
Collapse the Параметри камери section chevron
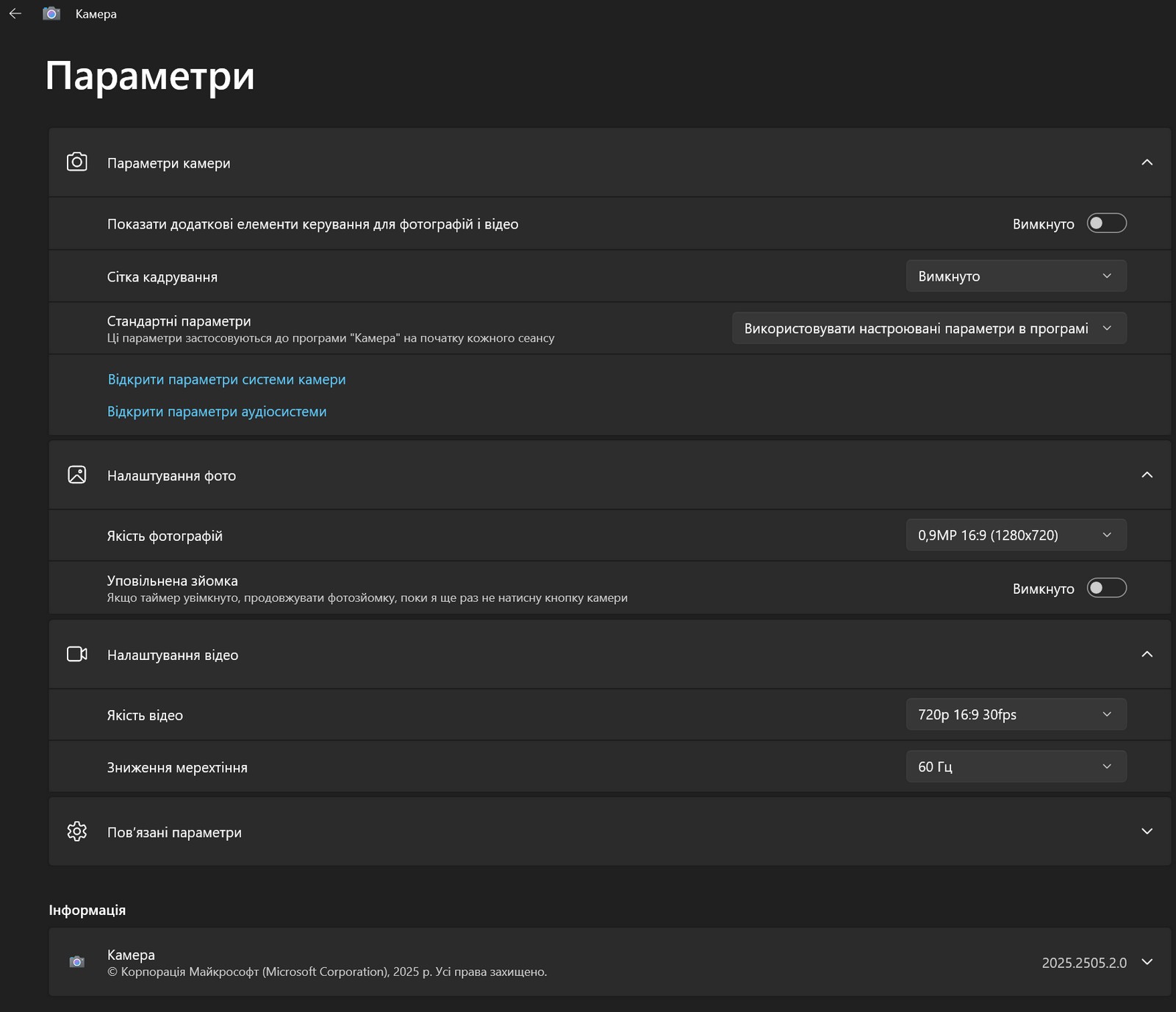point(1147,162)
